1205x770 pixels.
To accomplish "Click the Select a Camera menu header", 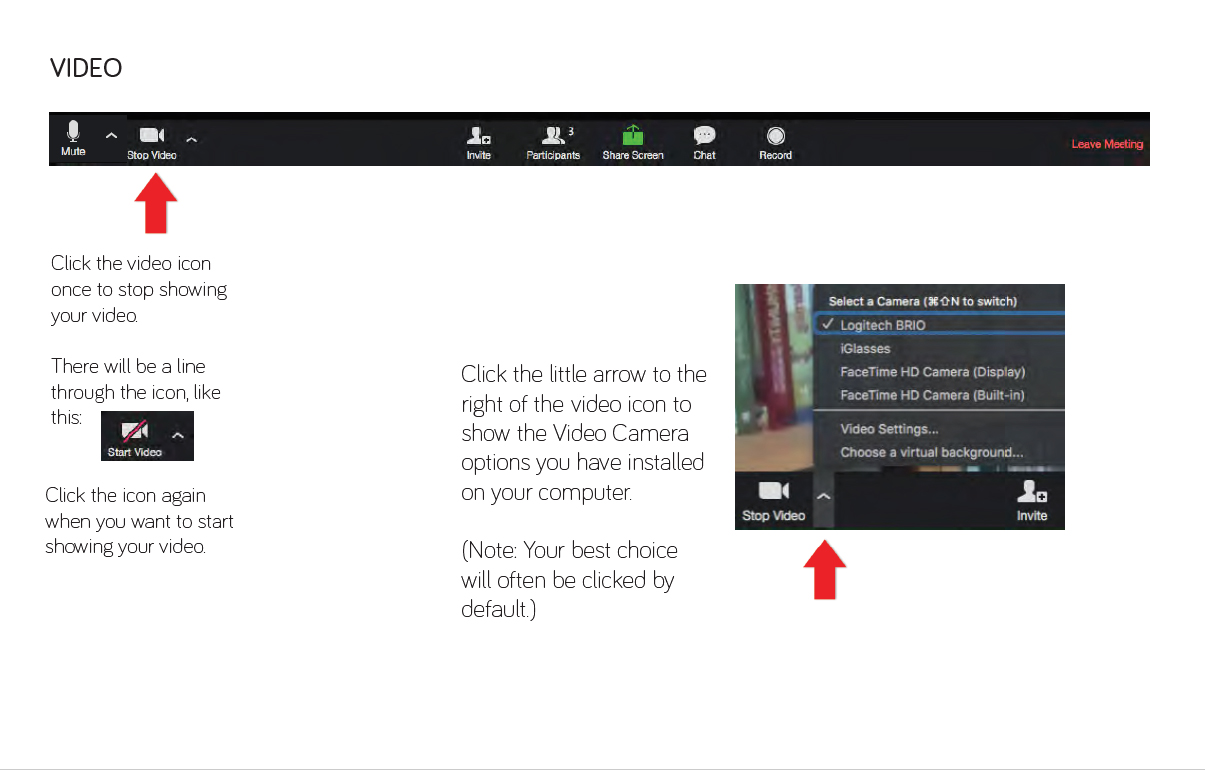I will point(923,301).
